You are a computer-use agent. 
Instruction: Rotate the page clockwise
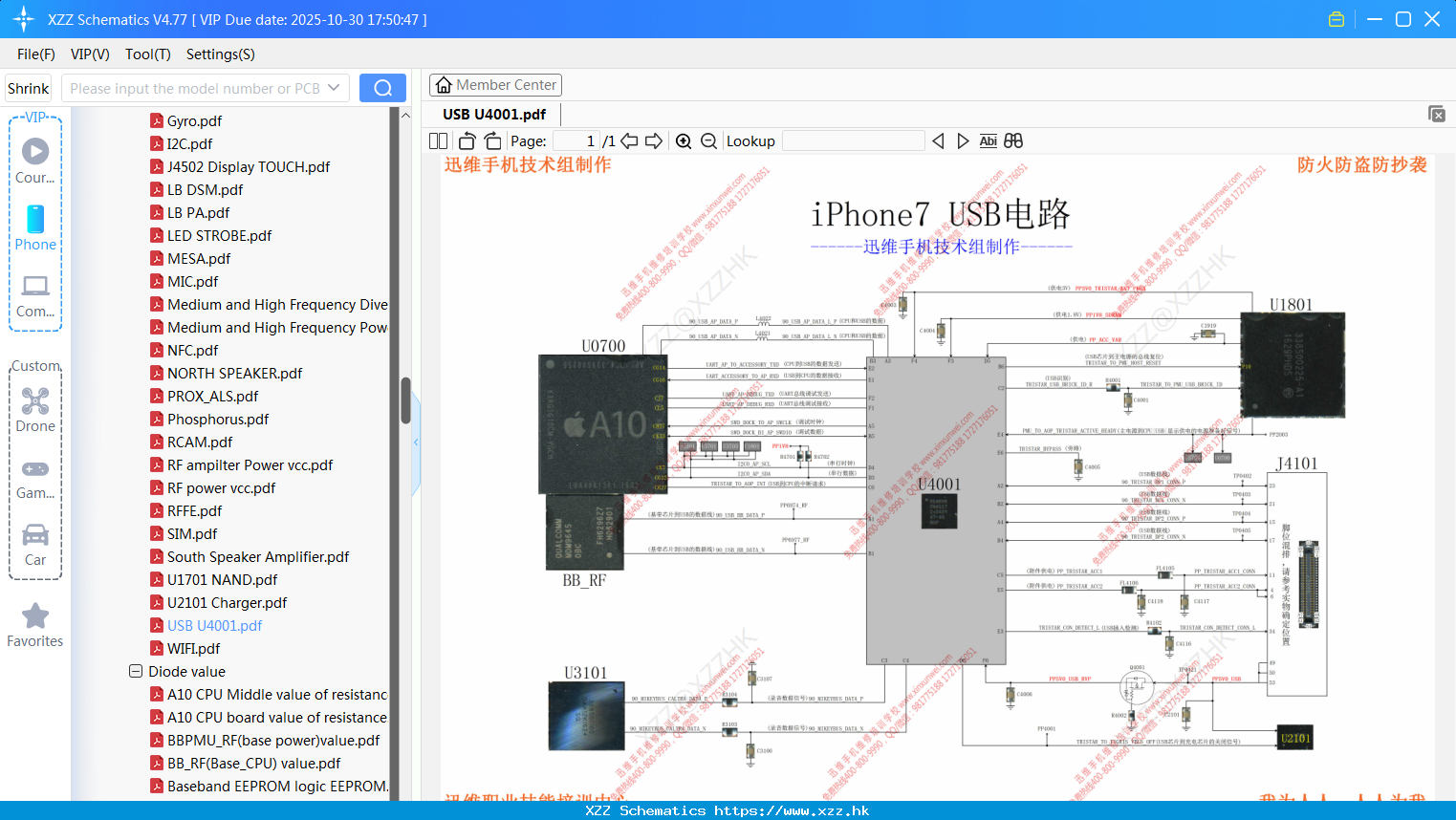492,140
